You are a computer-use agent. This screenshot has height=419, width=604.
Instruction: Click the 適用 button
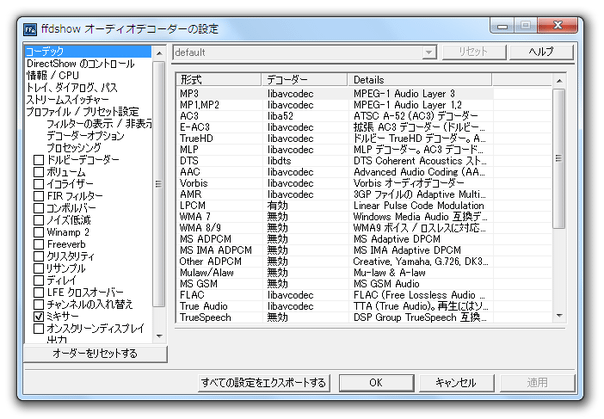tap(537, 383)
